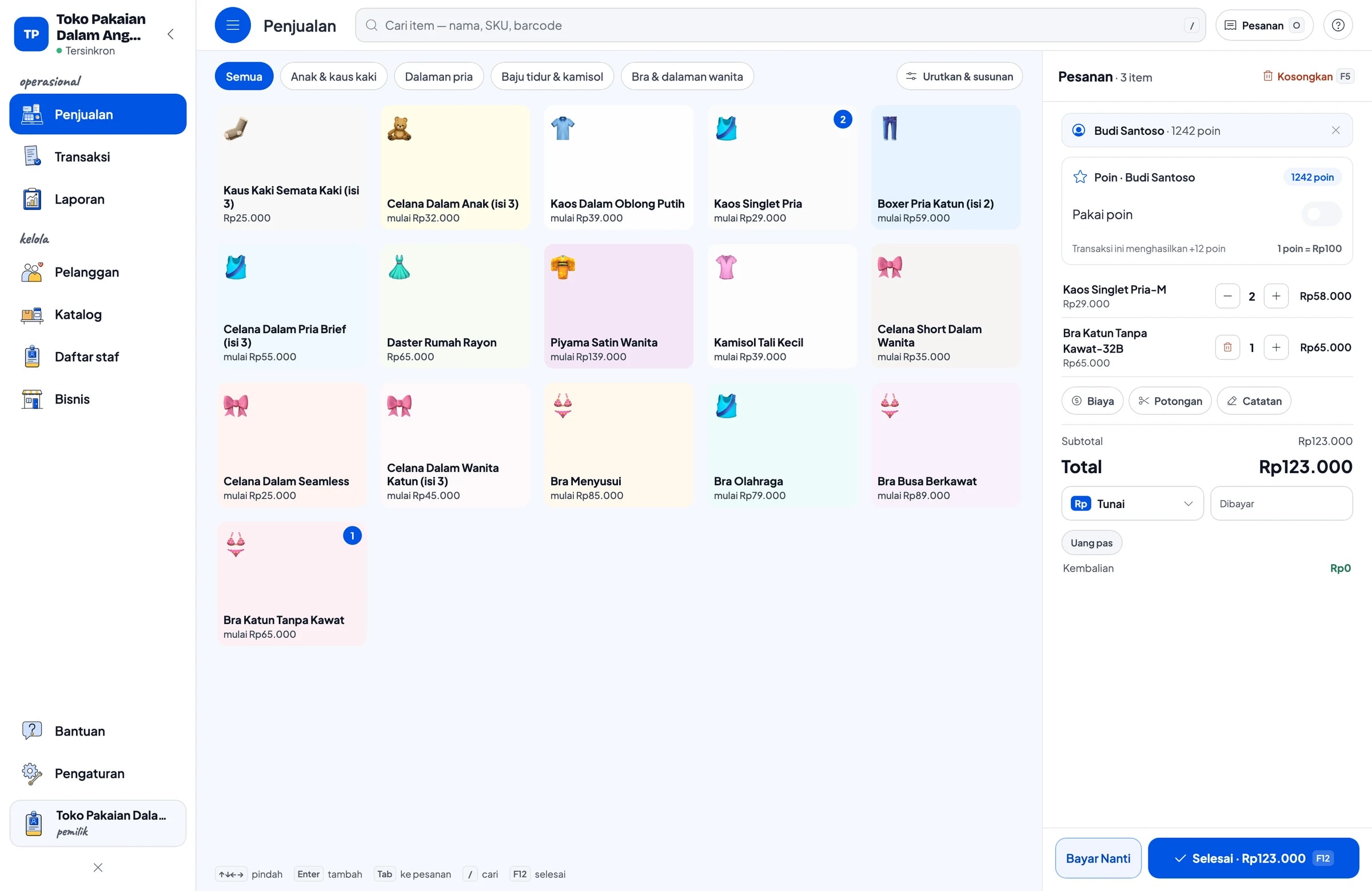Complete order with Selesai Rp123.000 button
Viewport: 1372px width, 891px height.
coord(1253,858)
